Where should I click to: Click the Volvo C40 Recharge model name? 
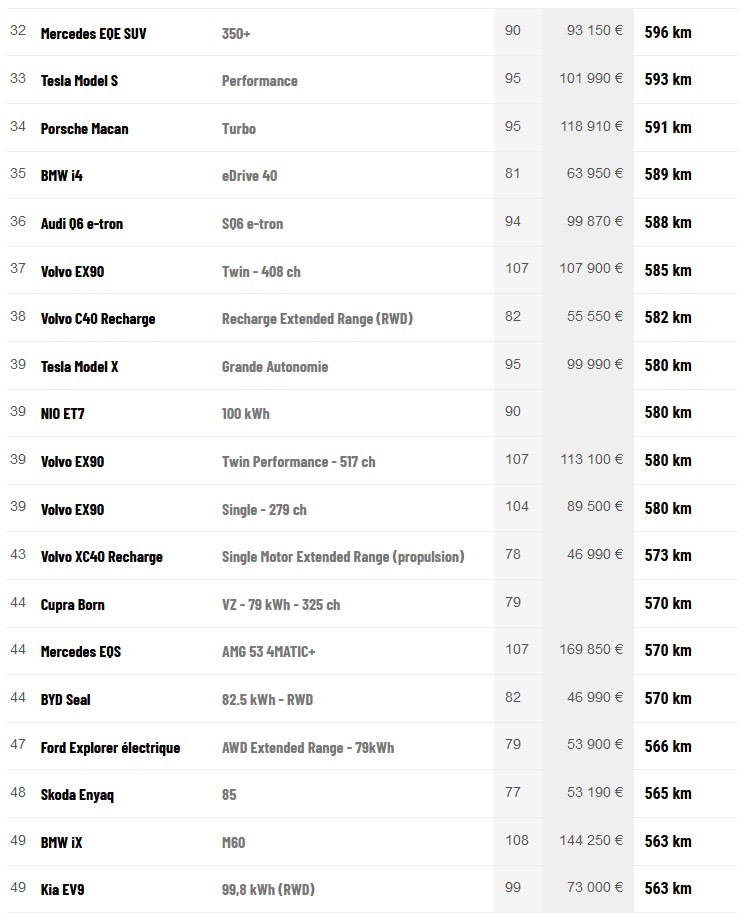click(x=97, y=319)
